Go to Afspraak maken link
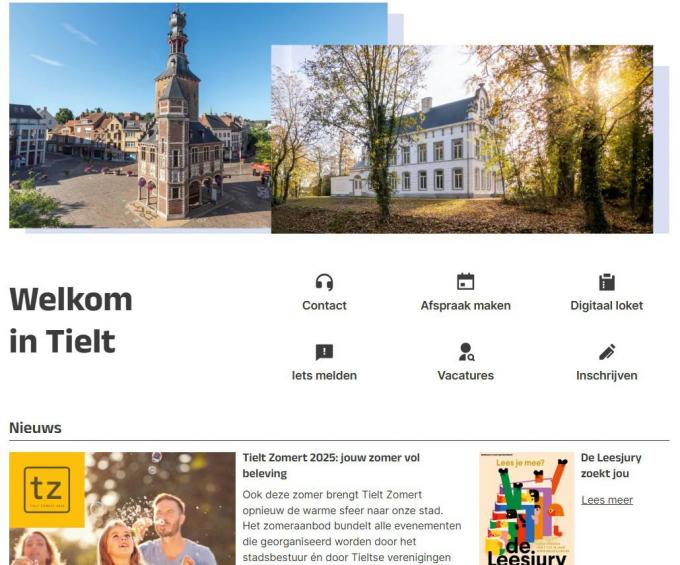 click(465, 306)
